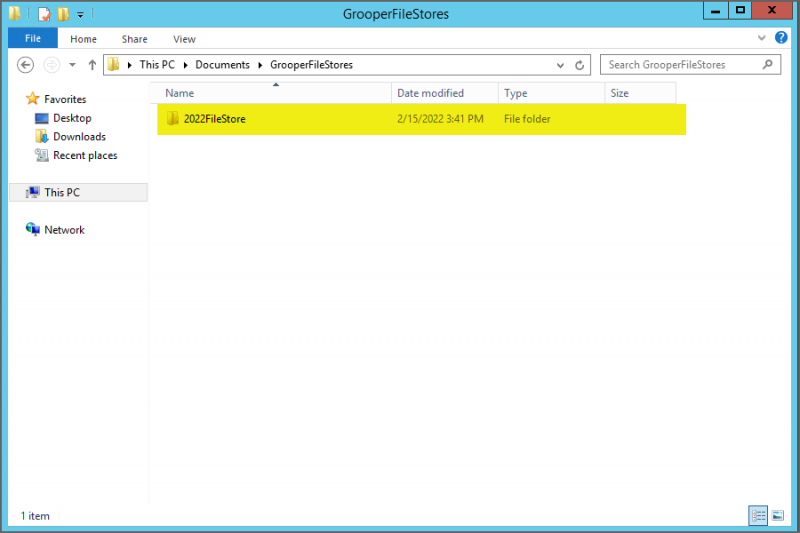Select This PC in the navigation pane

[x=79, y=192]
